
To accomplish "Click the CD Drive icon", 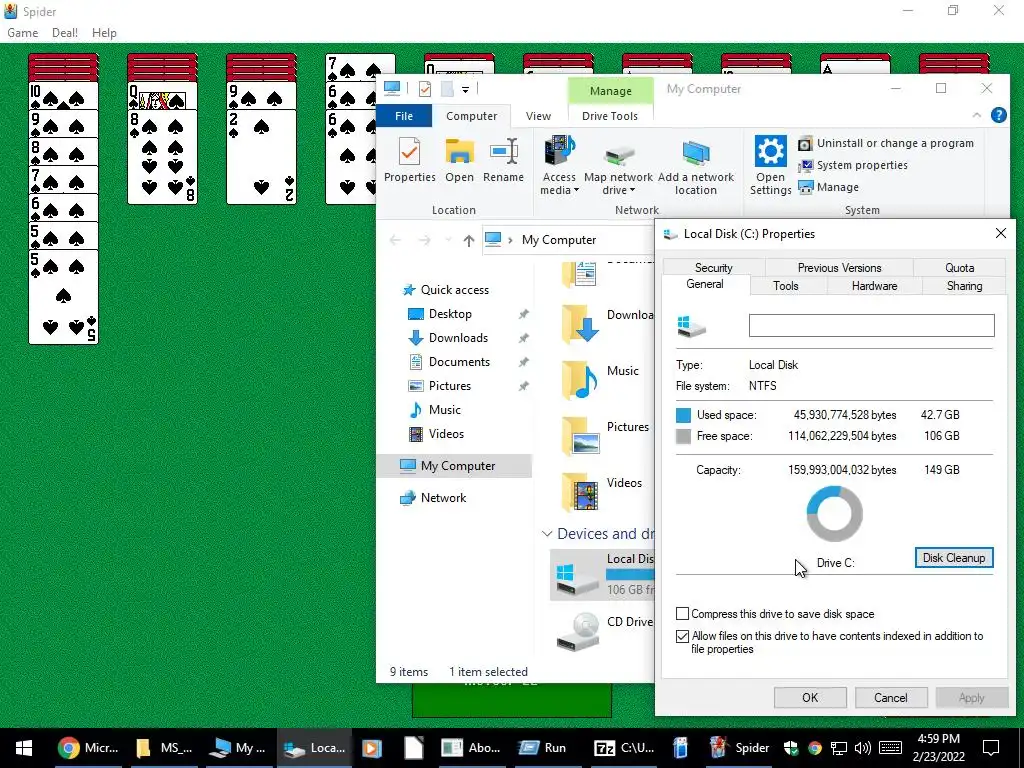I will 579,632.
